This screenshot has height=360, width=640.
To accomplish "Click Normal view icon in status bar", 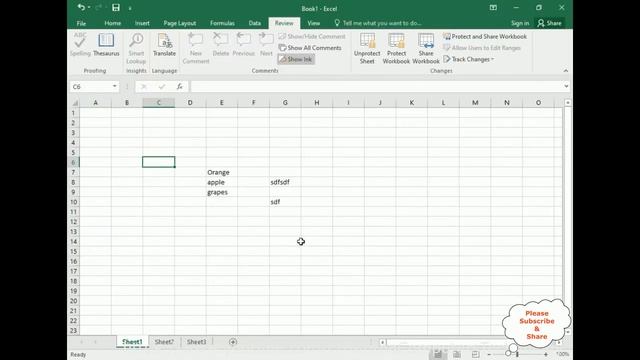I will coord(438,354).
